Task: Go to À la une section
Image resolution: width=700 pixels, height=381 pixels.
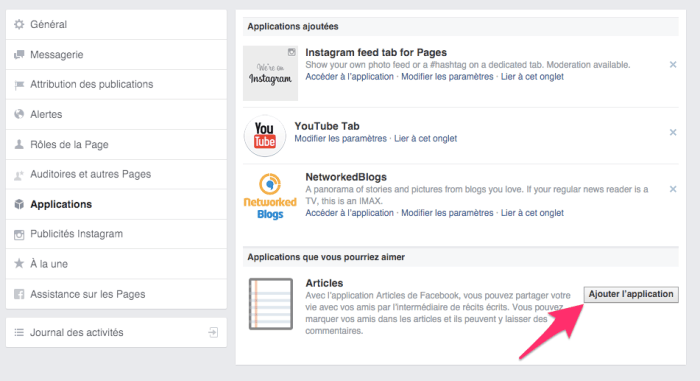Action: coord(116,264)
